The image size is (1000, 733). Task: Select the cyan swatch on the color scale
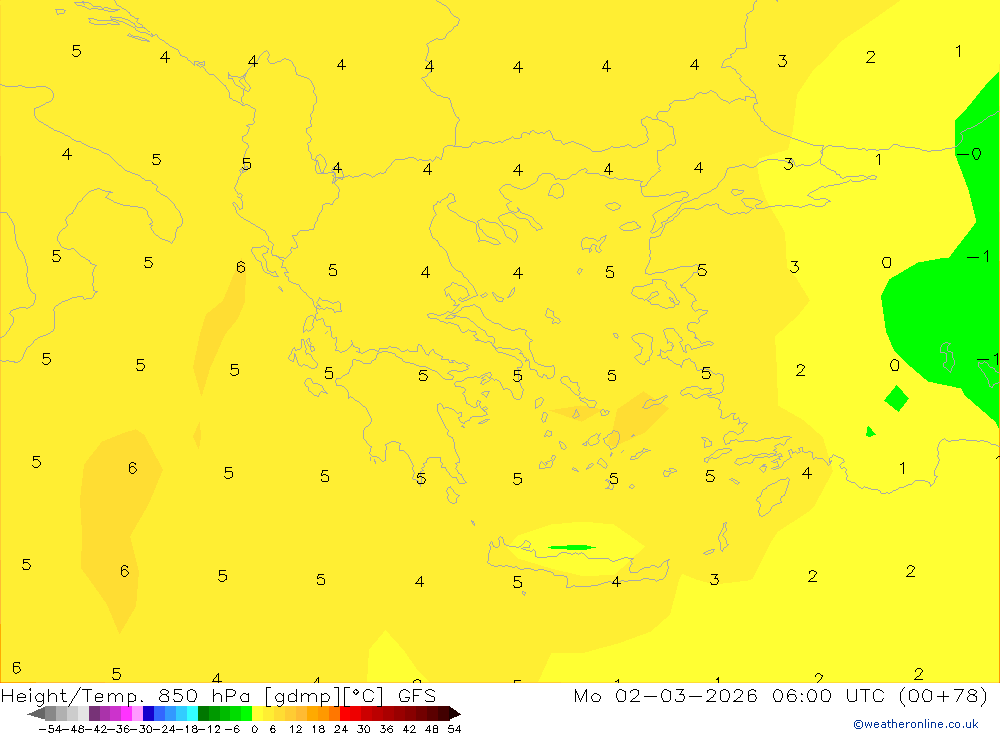pos(192,713)
